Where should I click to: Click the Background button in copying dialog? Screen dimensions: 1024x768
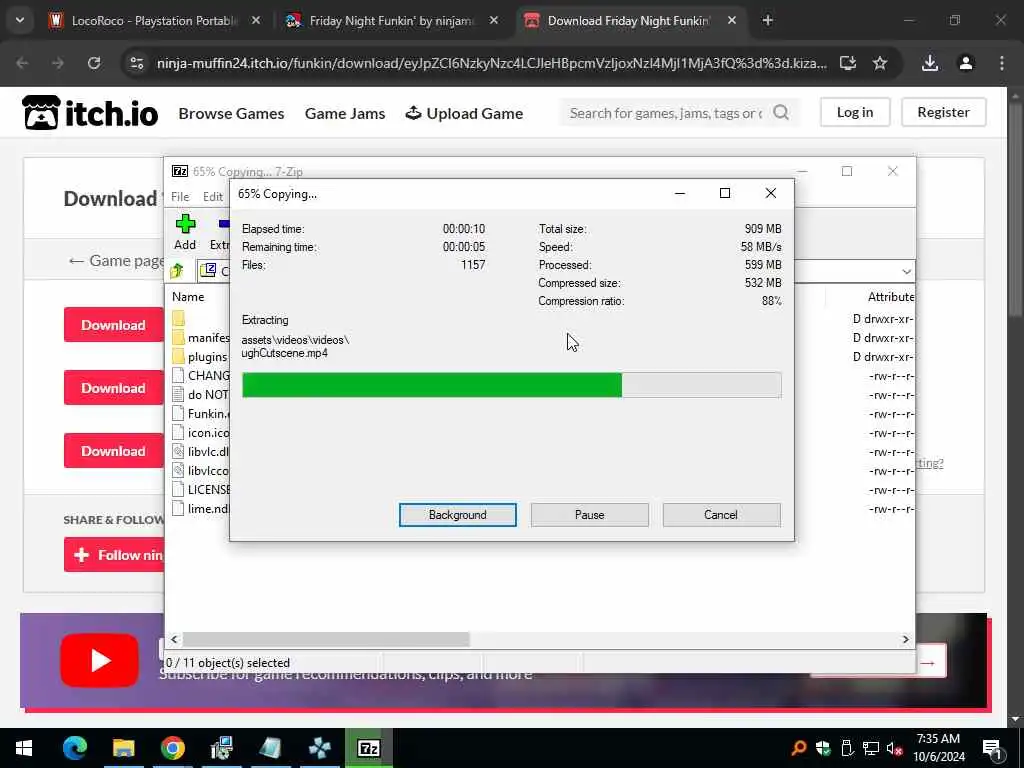(x=457, y=515)
